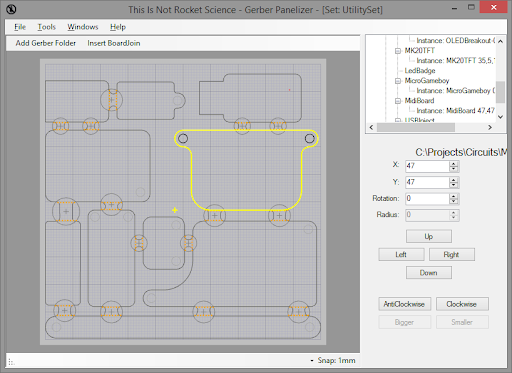Click the yellow crosshair origin marker on canvas
This screenshot has width=512, height=373.
coord(175,210)
